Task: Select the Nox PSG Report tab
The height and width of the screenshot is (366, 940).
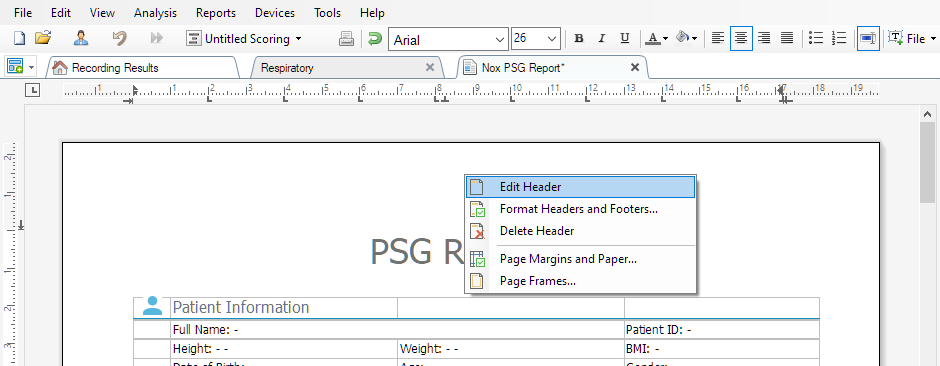Action: click(x=552, y=68)
